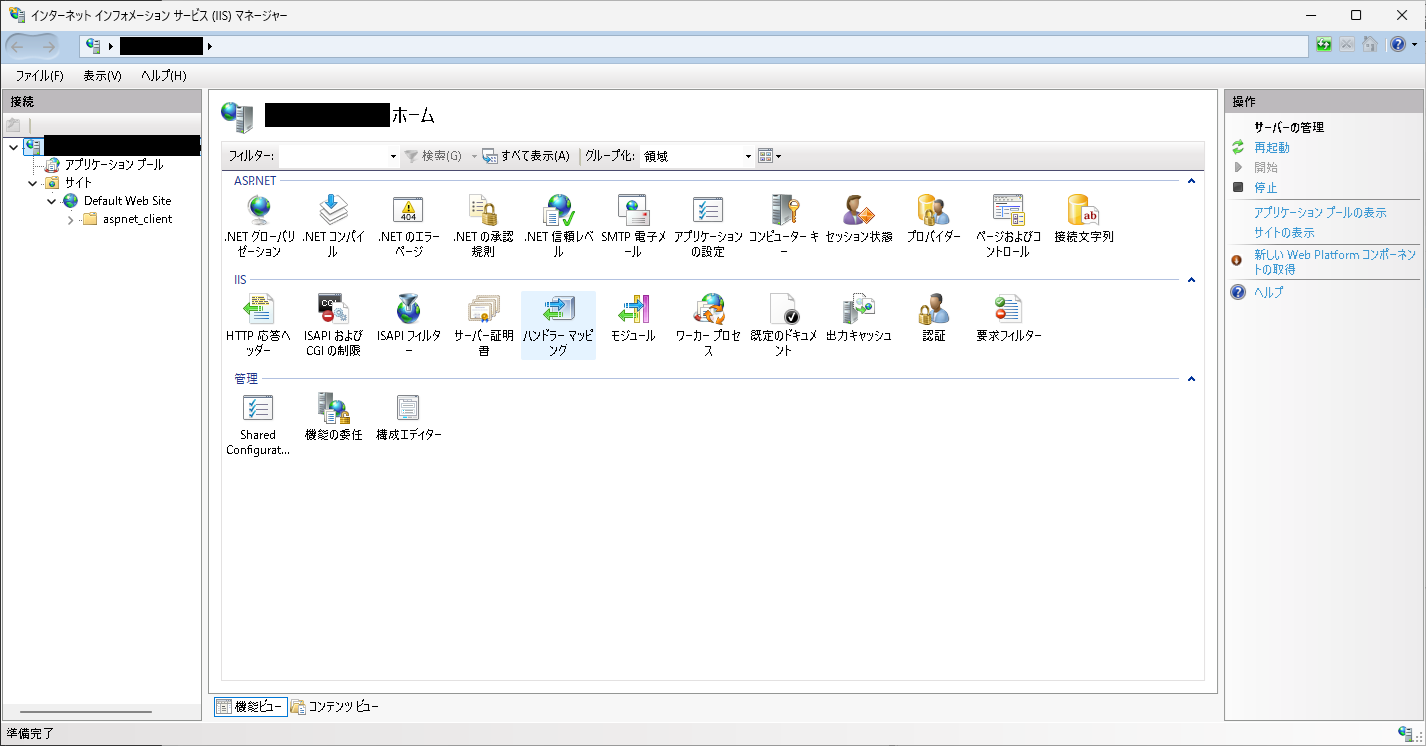Open ISAPI および CGI の制限 icon
This screenshot has height=746, width=1426.
click(x=333, y=325)
